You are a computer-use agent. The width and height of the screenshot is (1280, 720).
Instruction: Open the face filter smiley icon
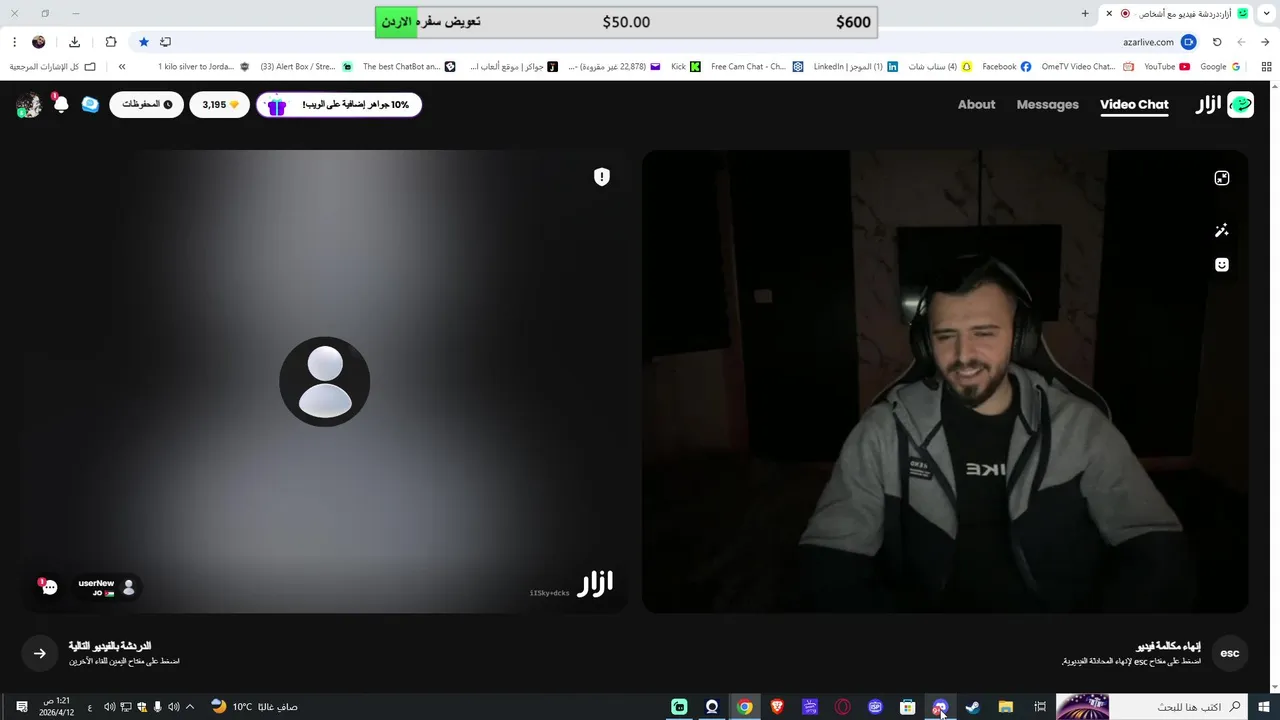(1221, 265)
